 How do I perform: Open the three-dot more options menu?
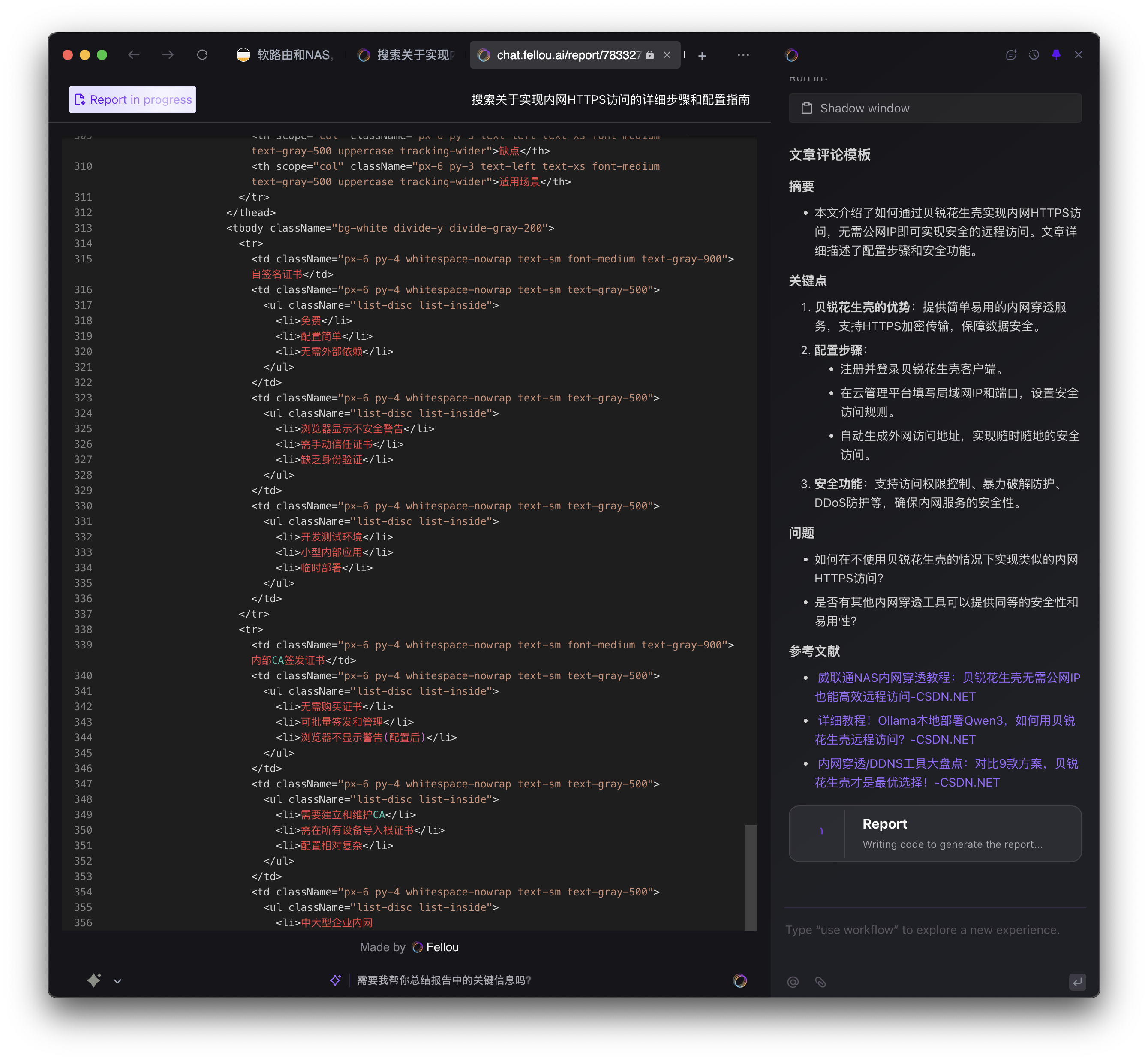click(x=743, y=55)
